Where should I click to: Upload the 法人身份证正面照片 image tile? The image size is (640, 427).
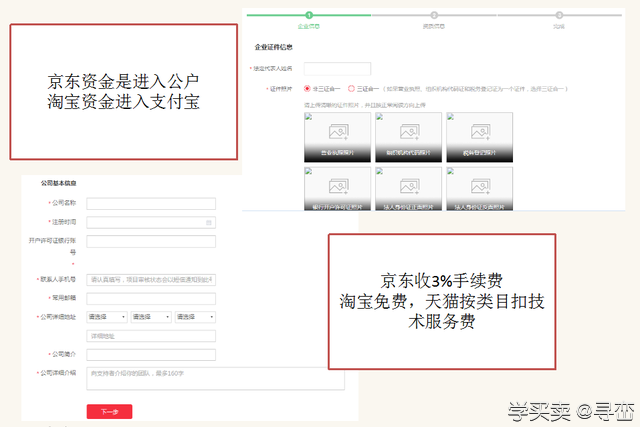coord(408,189)
